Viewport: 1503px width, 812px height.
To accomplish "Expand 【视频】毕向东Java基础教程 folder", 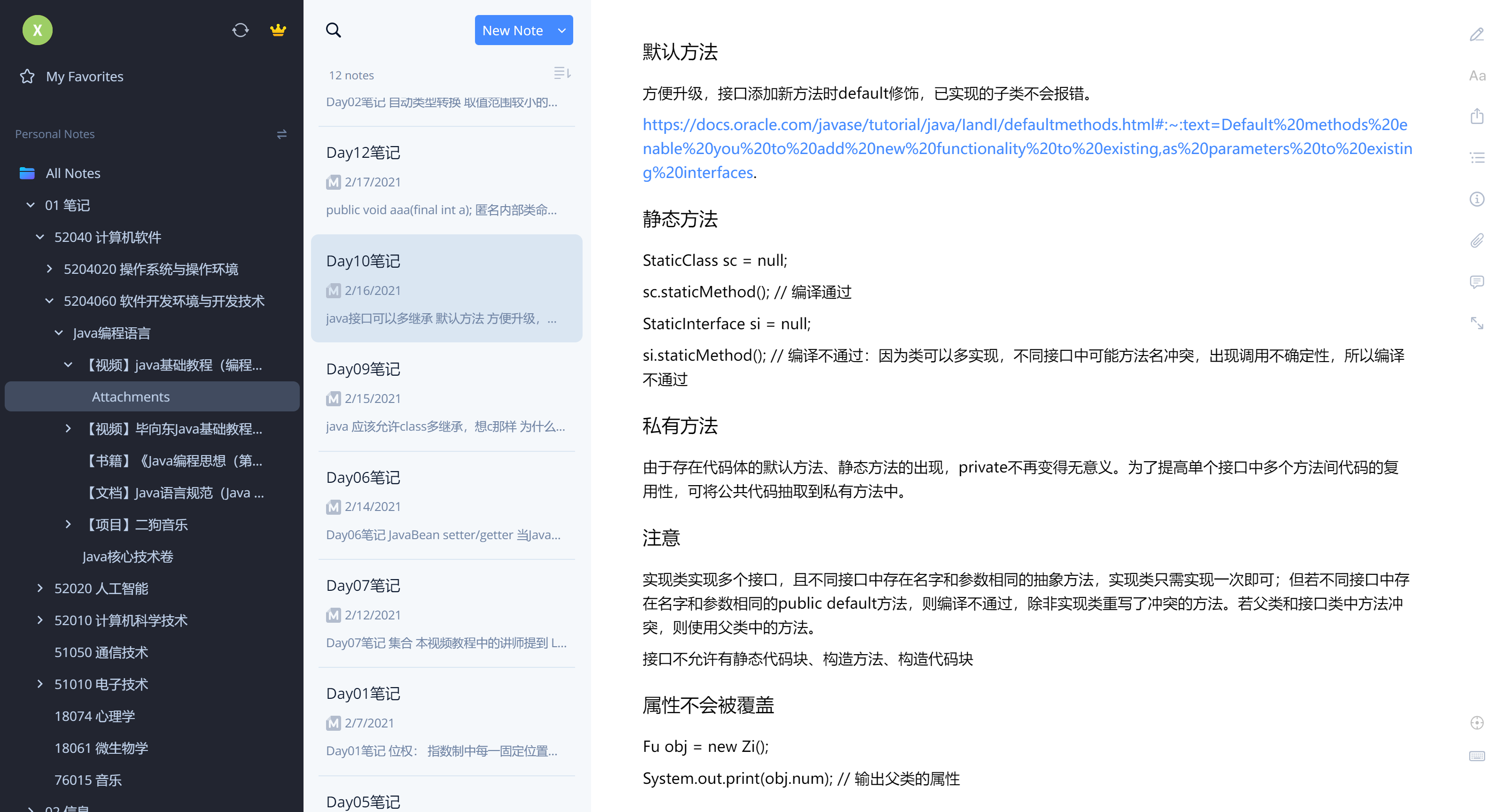I will 68,429.
